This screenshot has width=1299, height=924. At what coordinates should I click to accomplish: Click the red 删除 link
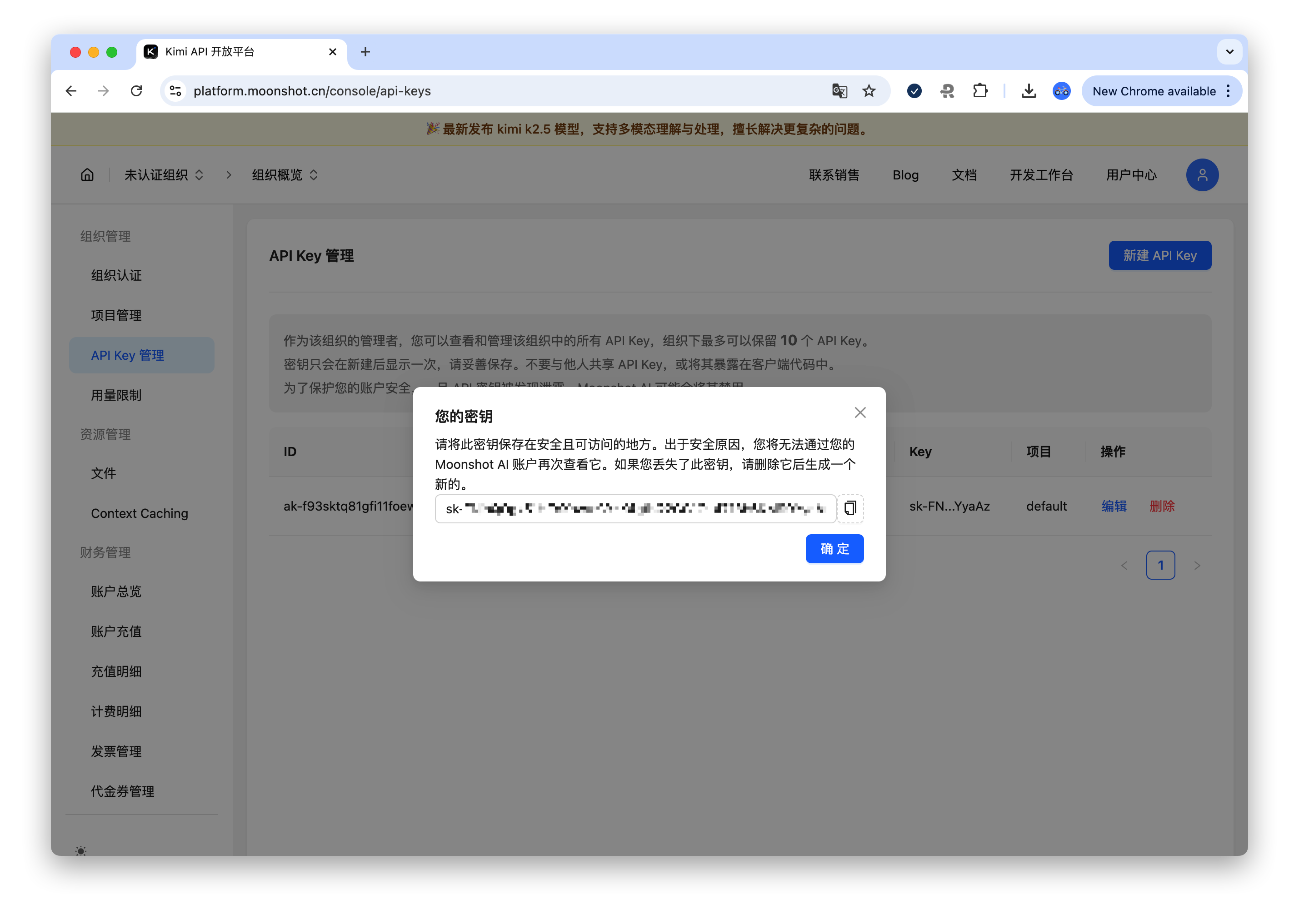(1162, 507)
